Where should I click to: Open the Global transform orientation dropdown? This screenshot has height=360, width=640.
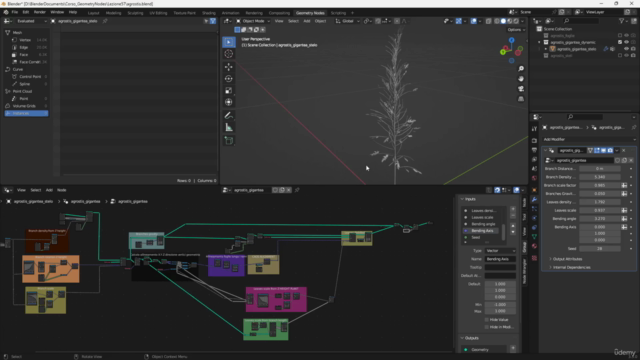[x=348, y=21]
